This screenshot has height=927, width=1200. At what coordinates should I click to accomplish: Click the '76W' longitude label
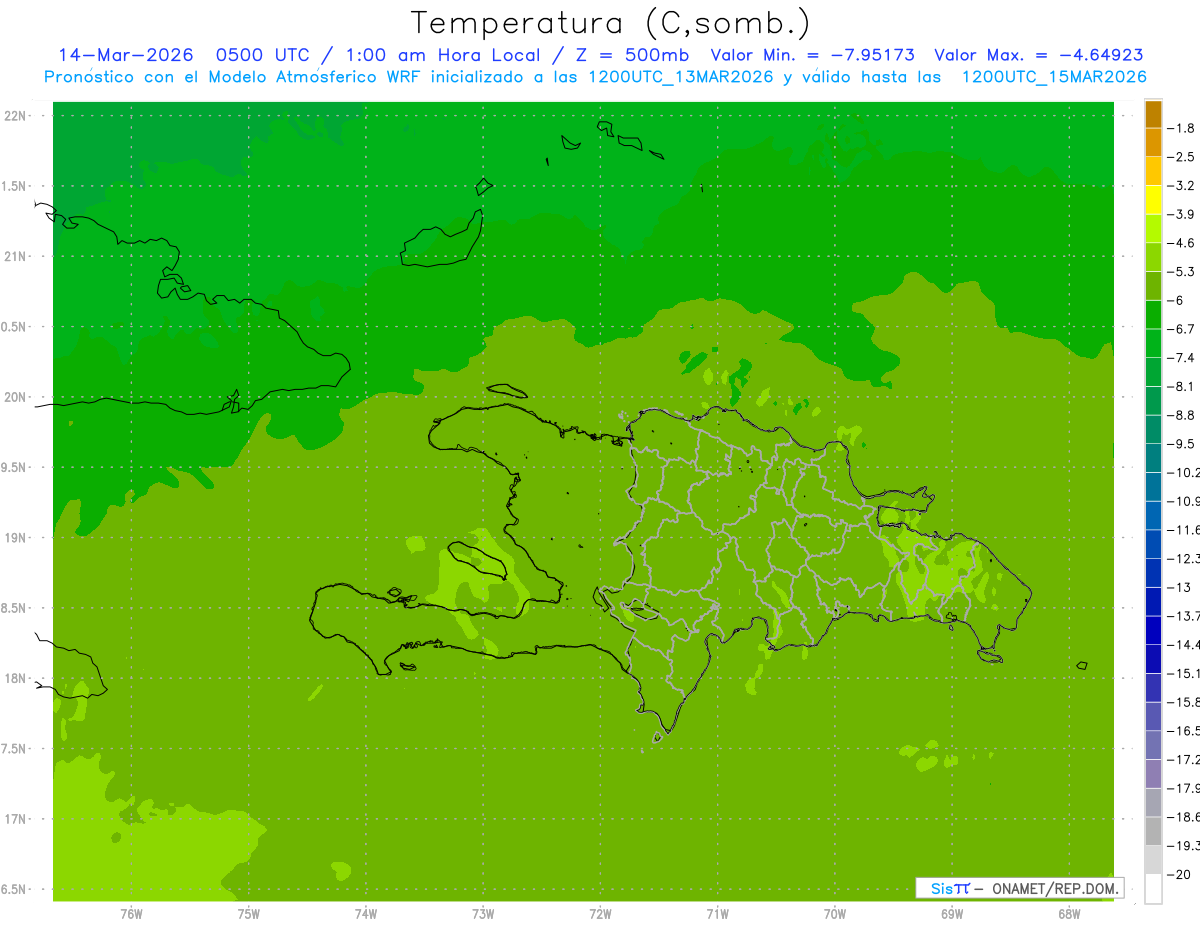tap(131, 914)
